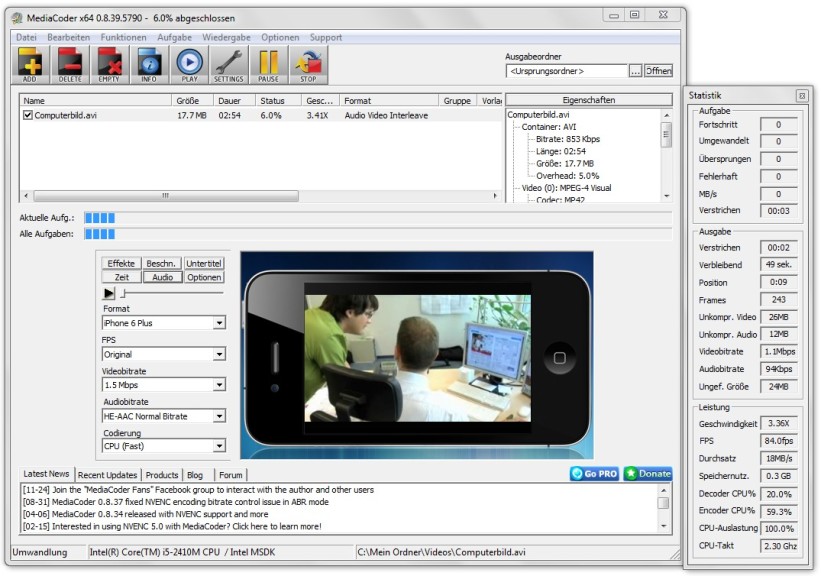Switch to the Zeit tab
The width and height of the screenshot is (821, 576).
tap(121, 277)
